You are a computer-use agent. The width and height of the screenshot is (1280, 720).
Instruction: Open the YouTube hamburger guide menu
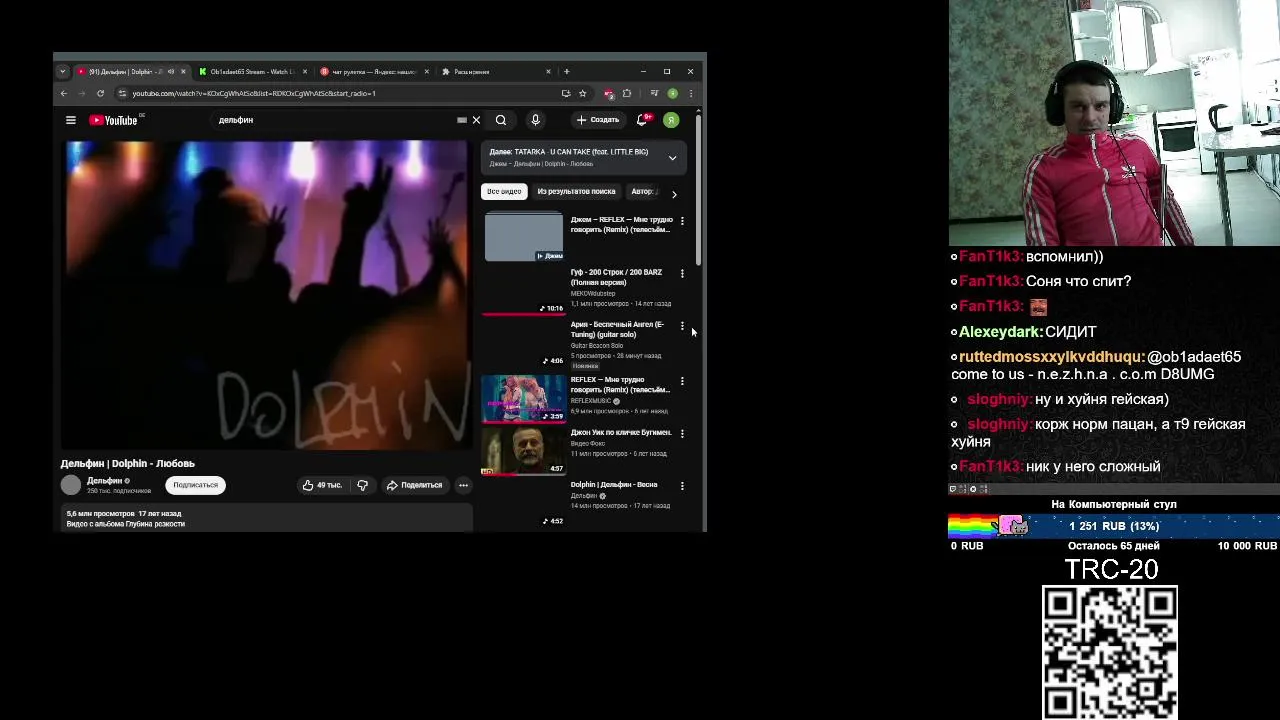[x=71, y=120]
